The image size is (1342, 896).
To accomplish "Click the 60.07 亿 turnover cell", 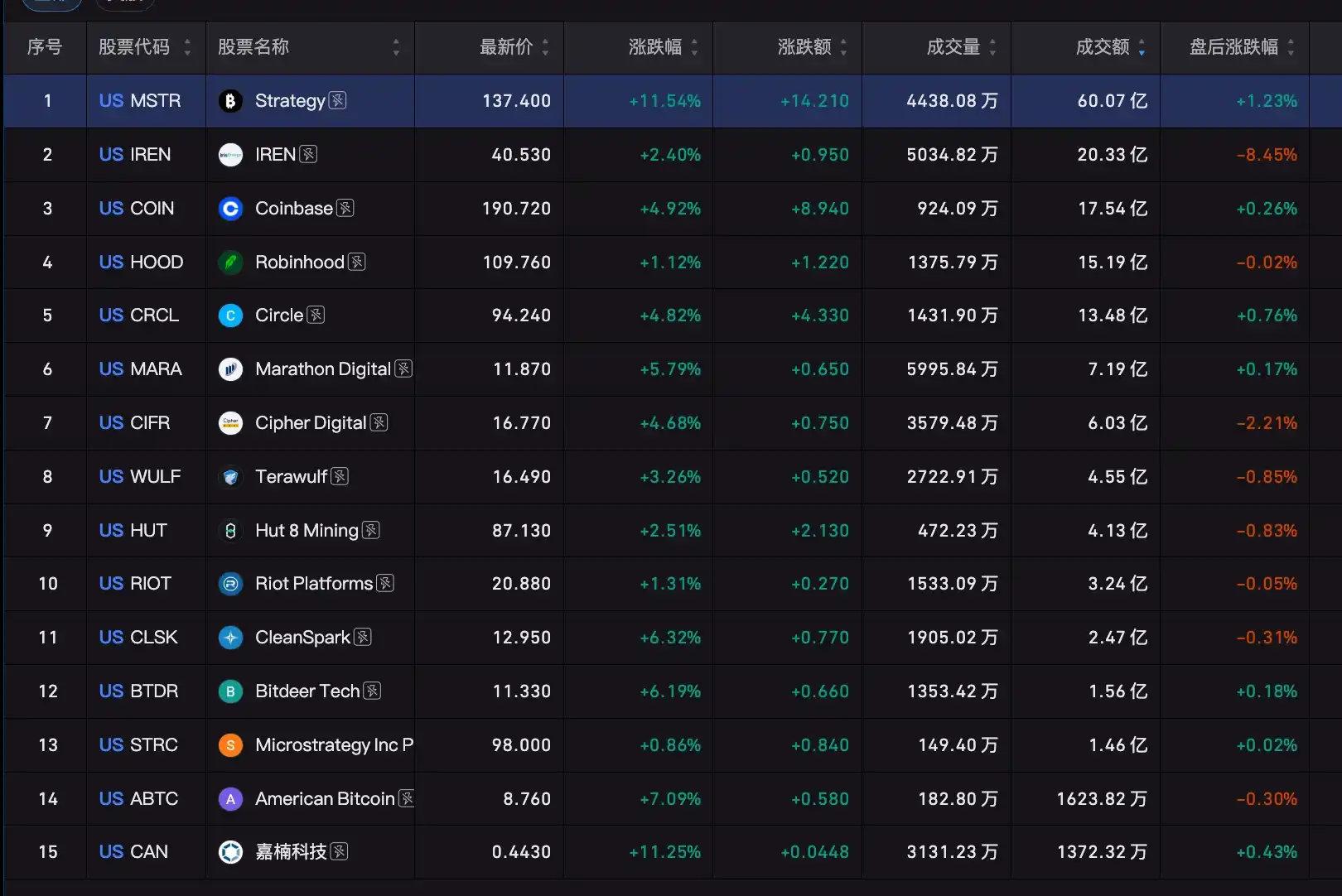I will 1113,101.
